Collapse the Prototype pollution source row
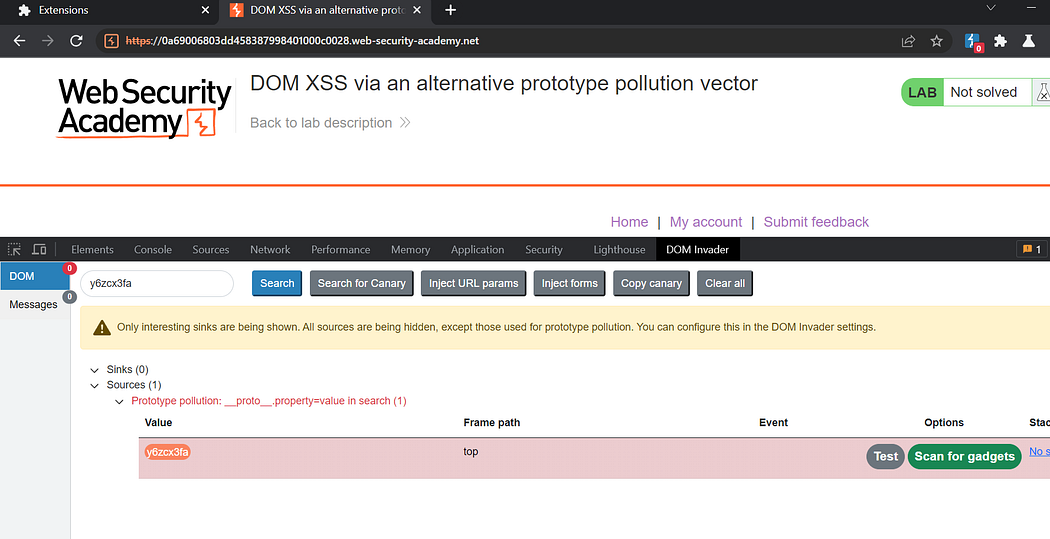1050x539 pixels. coord(119,401)
